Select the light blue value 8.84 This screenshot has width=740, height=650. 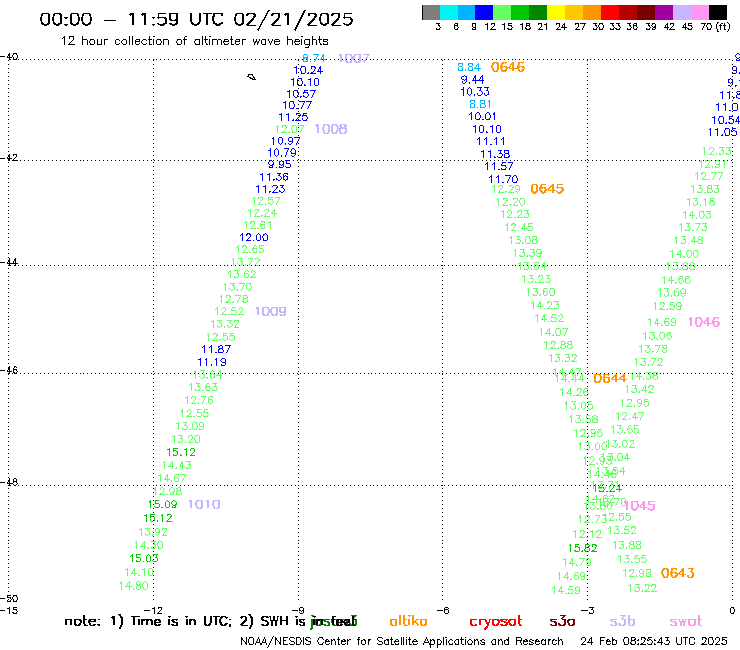point(469,67)
